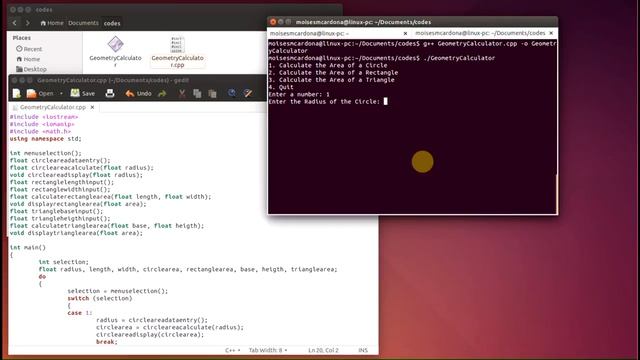Screen dimensions: 640x360
Task: Open the Tab Width dropdown in status bar
Action: [x=268, y=350]
